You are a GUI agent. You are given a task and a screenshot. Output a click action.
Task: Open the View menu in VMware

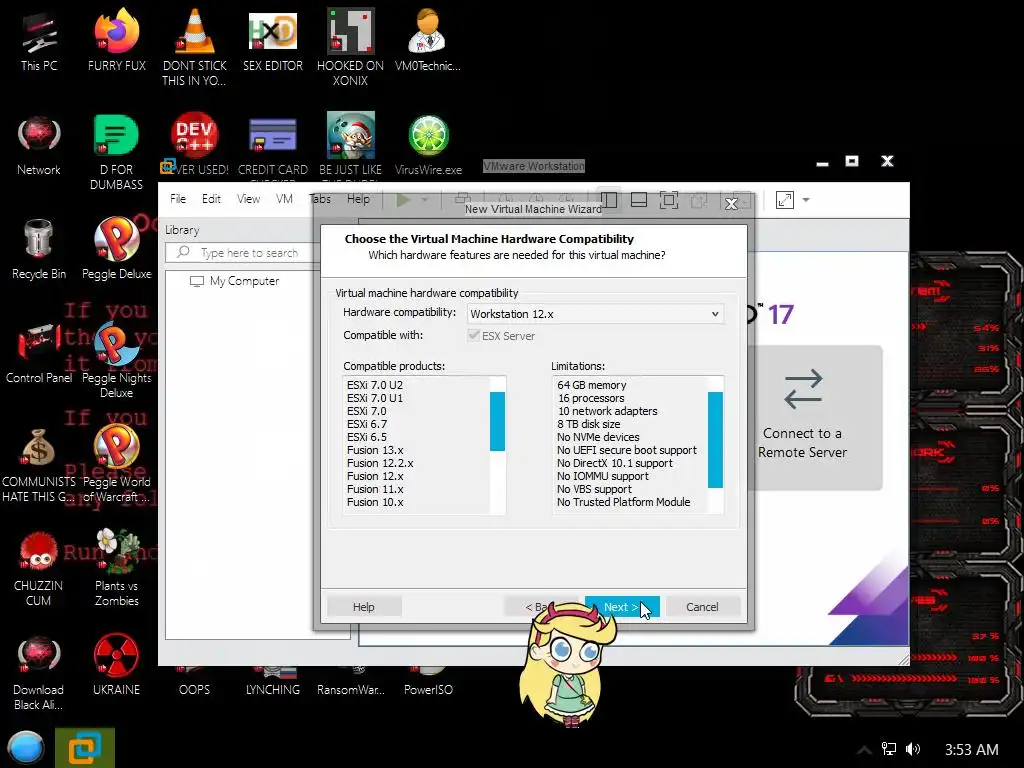point(248,199)
